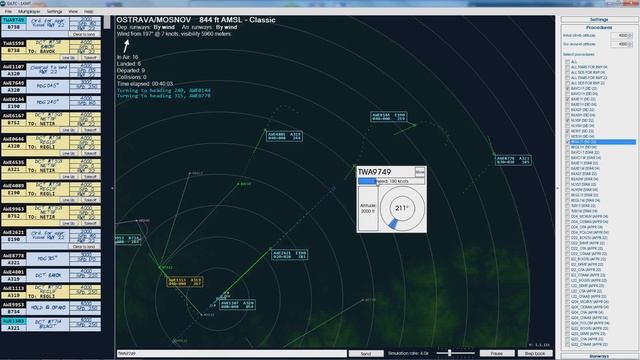Screen dimensions: 640x360
Task: Click Line Up on the AWE0646 strip
Action: point(69,153)
